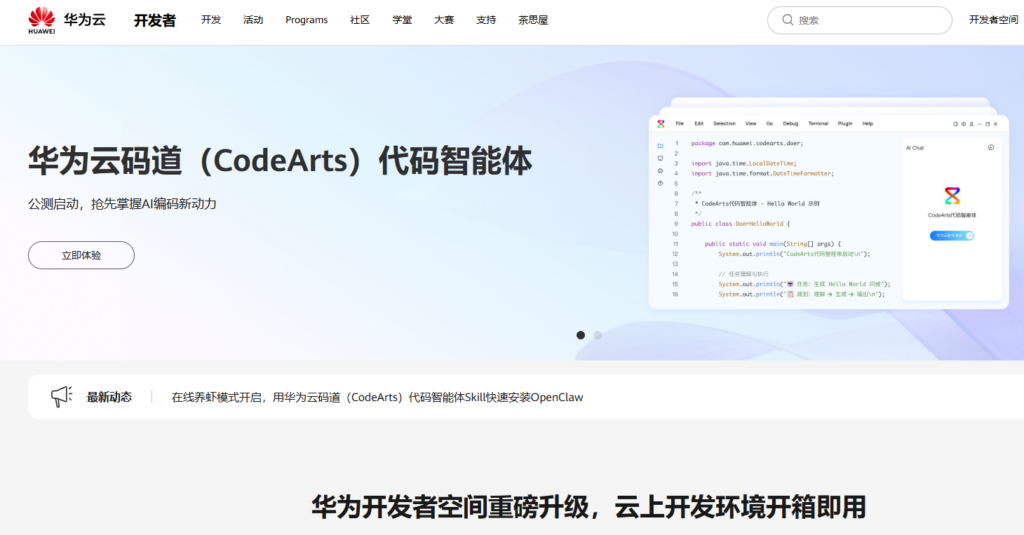This screenshot has height=535, width=1024.
Task: Open the 支持 menu
Action: [x=486, y=20]
